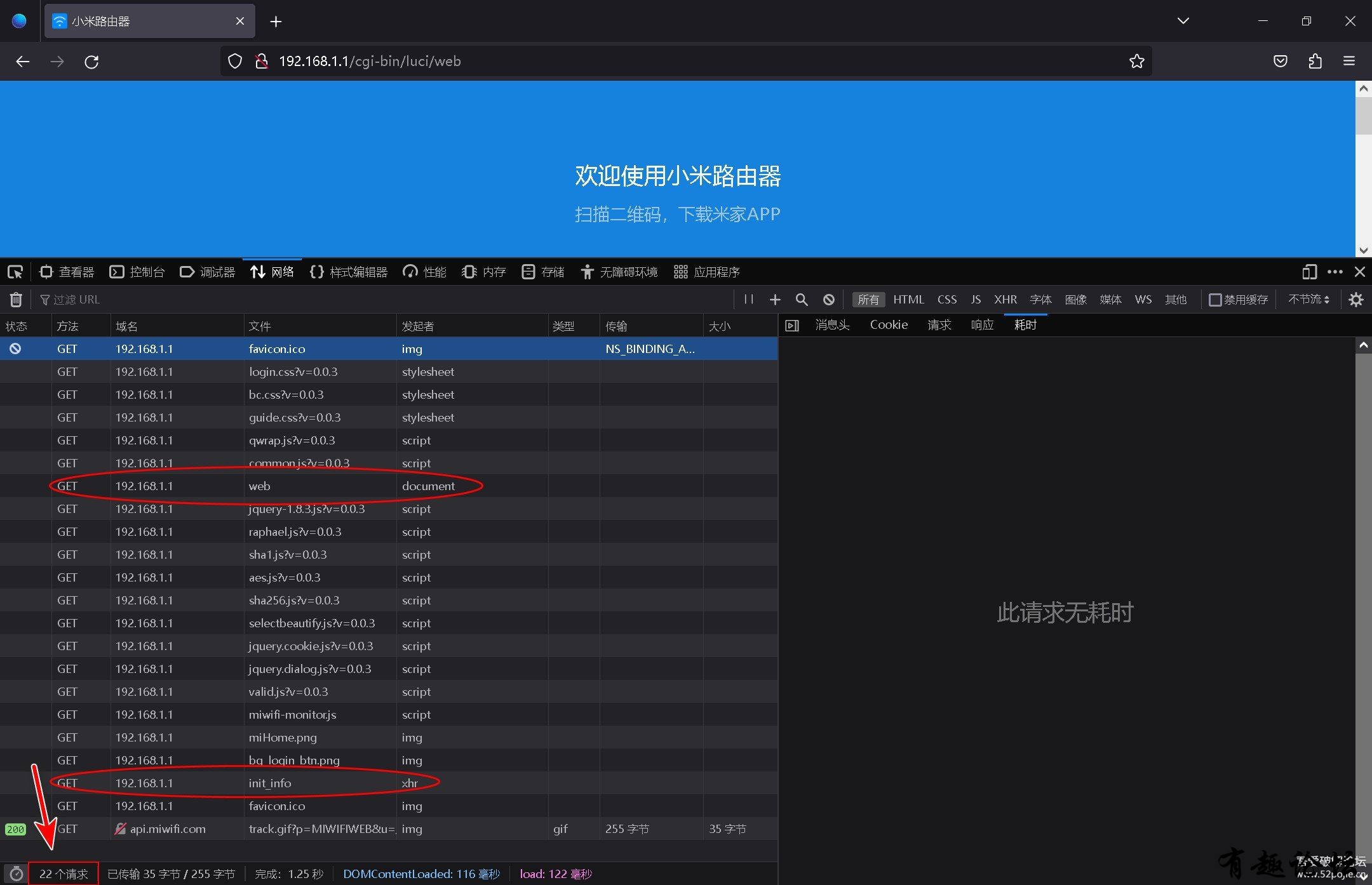Screen dimensions: 1372x885
Task: Bookmark this page with the star icon
Action: 1136,62
